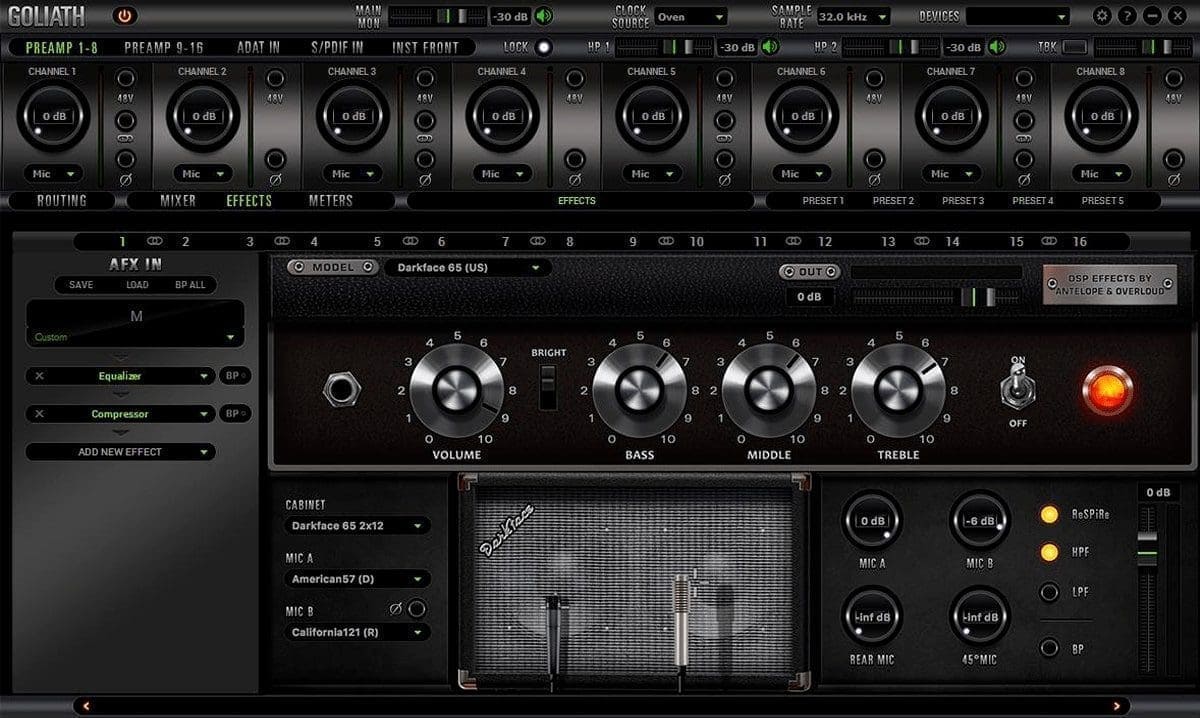Click the LOAD button under AFX IN
The width and height of the screenshot is (1200, 718).
137,285
